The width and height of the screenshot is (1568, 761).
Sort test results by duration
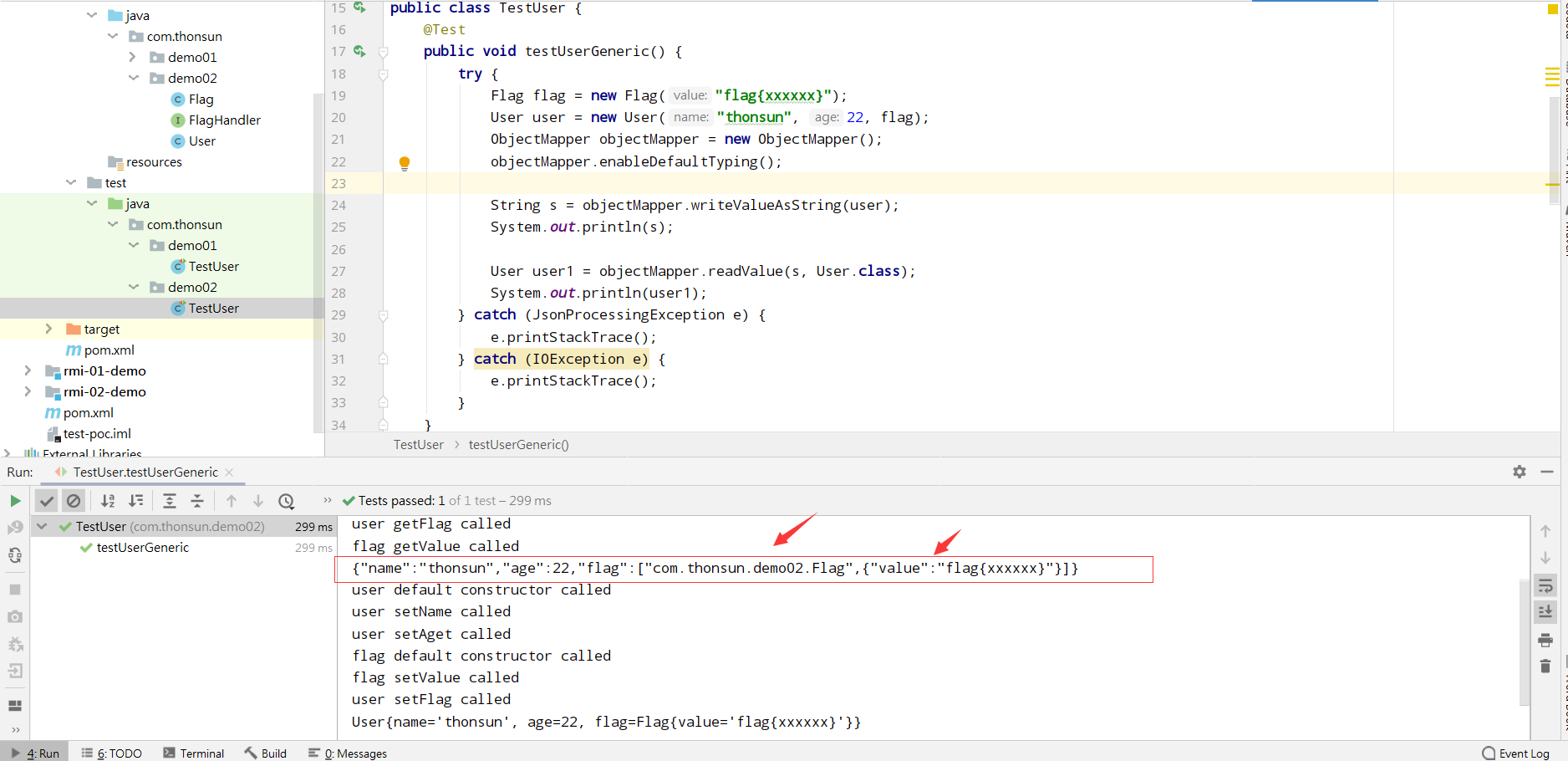135,501
